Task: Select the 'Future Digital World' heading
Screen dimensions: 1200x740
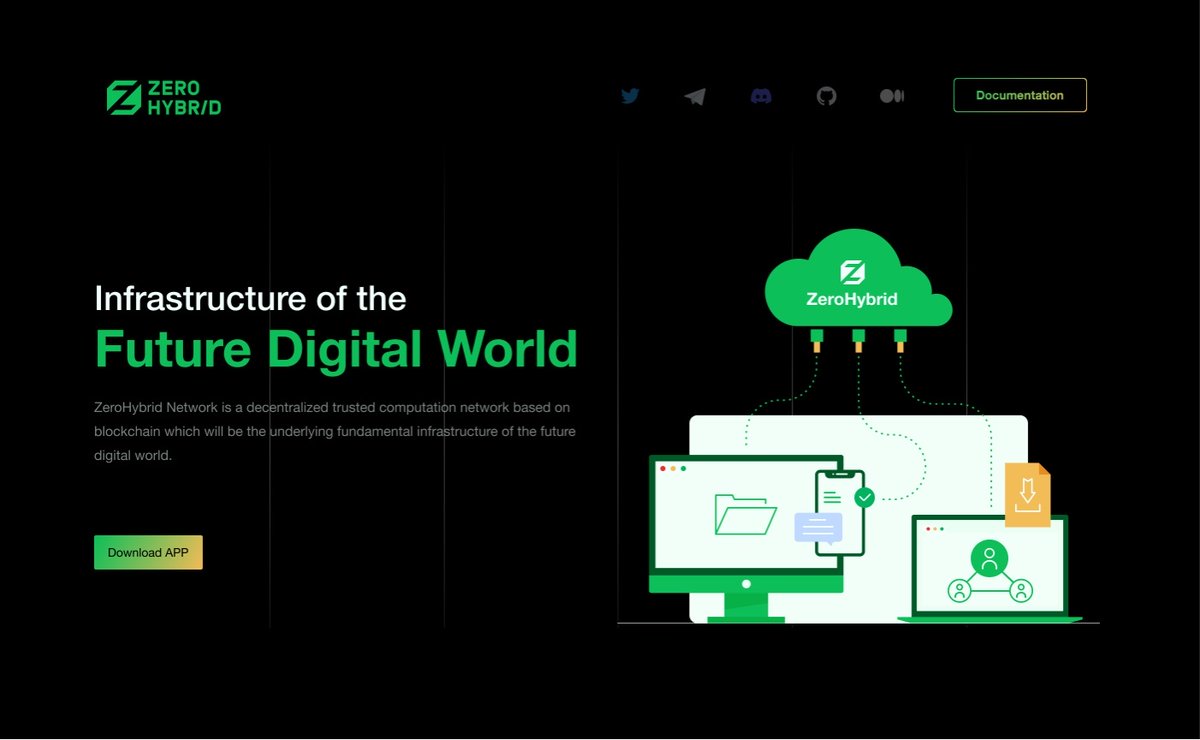Action: [336, 349]
